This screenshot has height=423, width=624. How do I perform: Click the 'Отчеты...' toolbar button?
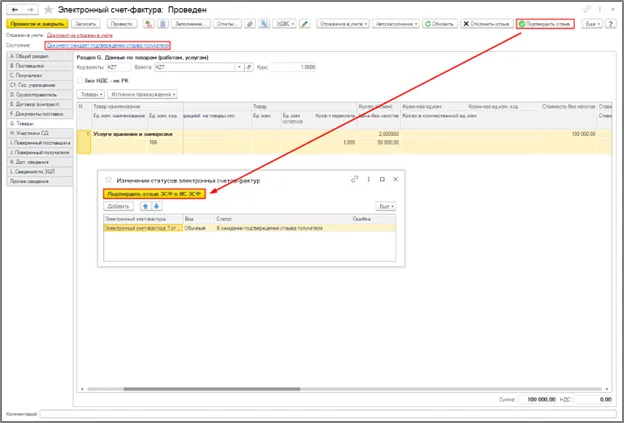coord(227,24)
